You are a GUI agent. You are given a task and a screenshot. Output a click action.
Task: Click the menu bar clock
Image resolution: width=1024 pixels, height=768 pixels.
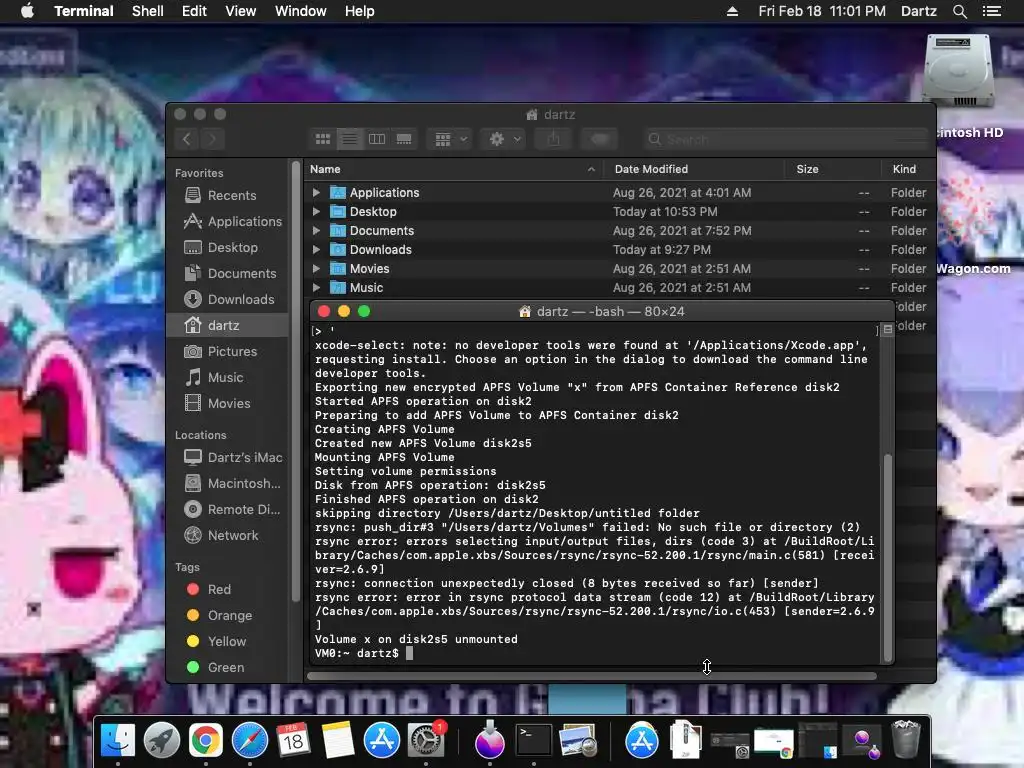click(822, 11)
